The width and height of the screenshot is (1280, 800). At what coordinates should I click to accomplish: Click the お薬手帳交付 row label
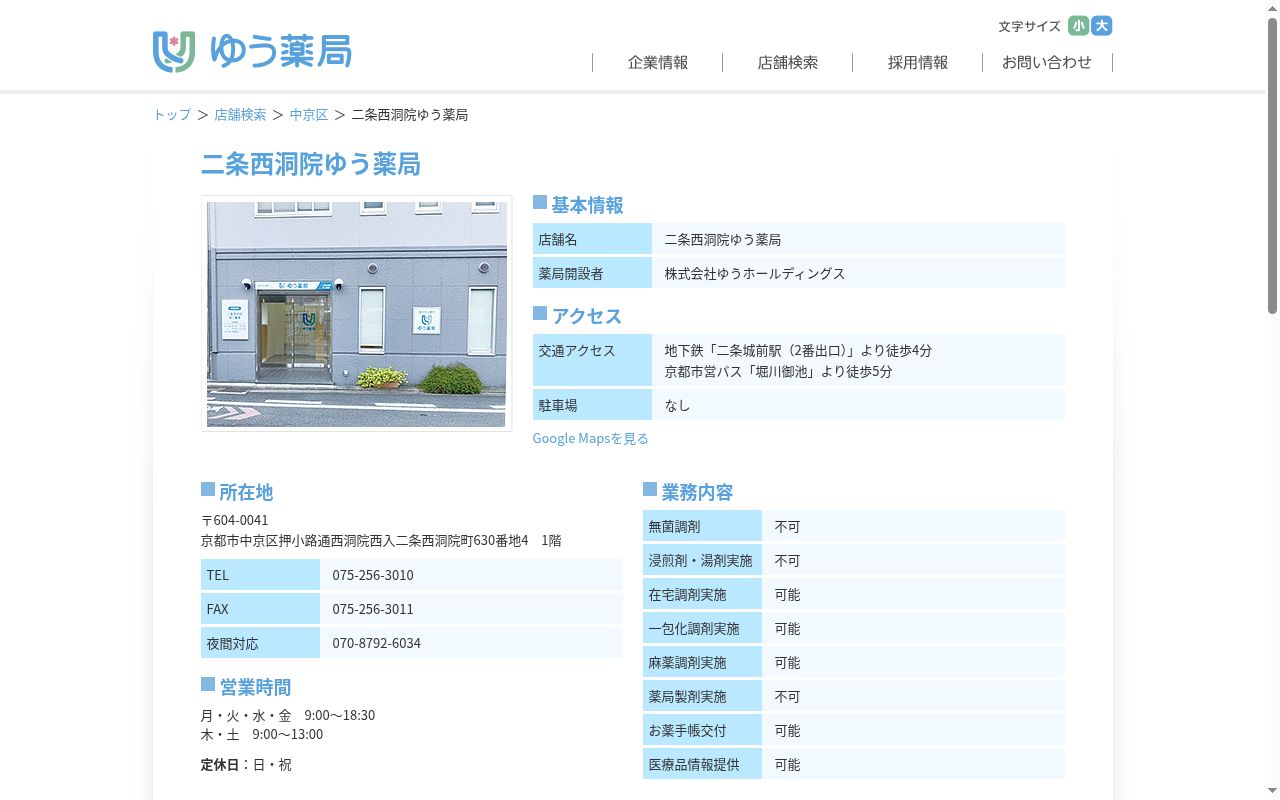pos(702,730)
